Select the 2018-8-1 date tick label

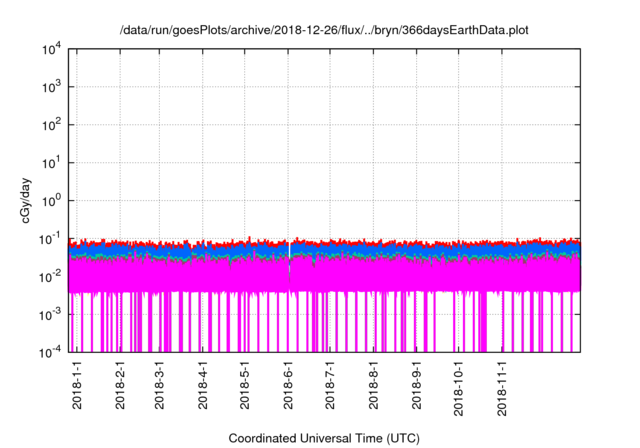coord(373,386)
